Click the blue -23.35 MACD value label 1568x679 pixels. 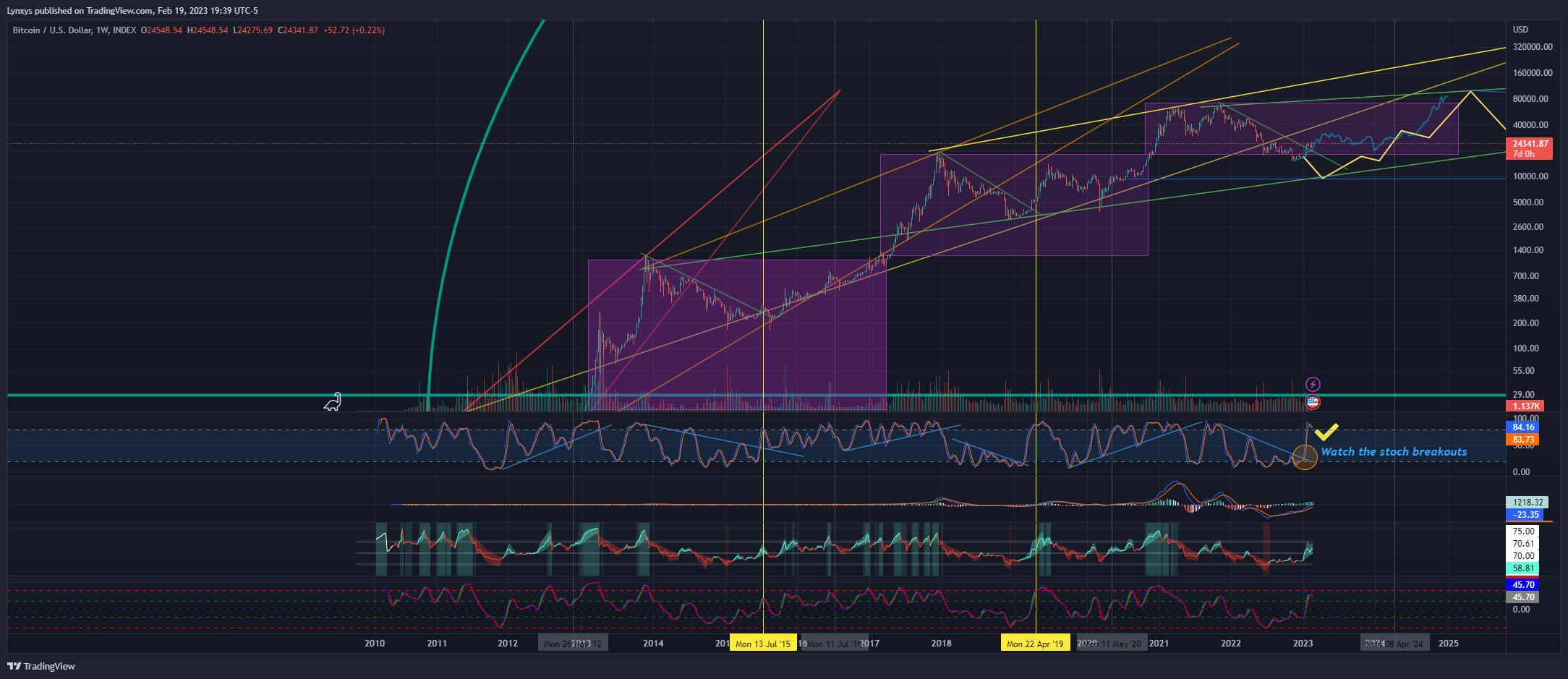pos(1525,515)
